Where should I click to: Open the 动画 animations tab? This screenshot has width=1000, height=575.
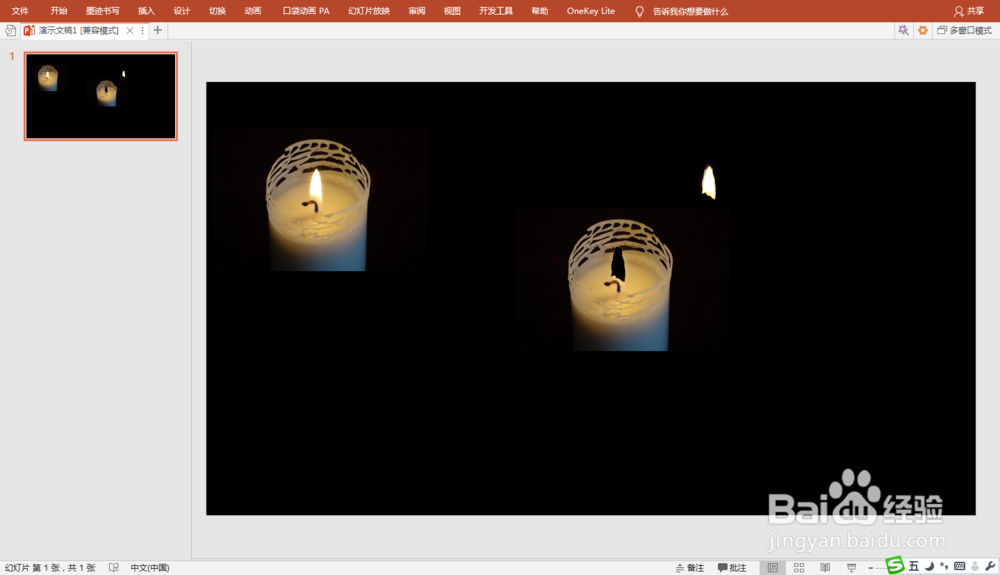253,11
